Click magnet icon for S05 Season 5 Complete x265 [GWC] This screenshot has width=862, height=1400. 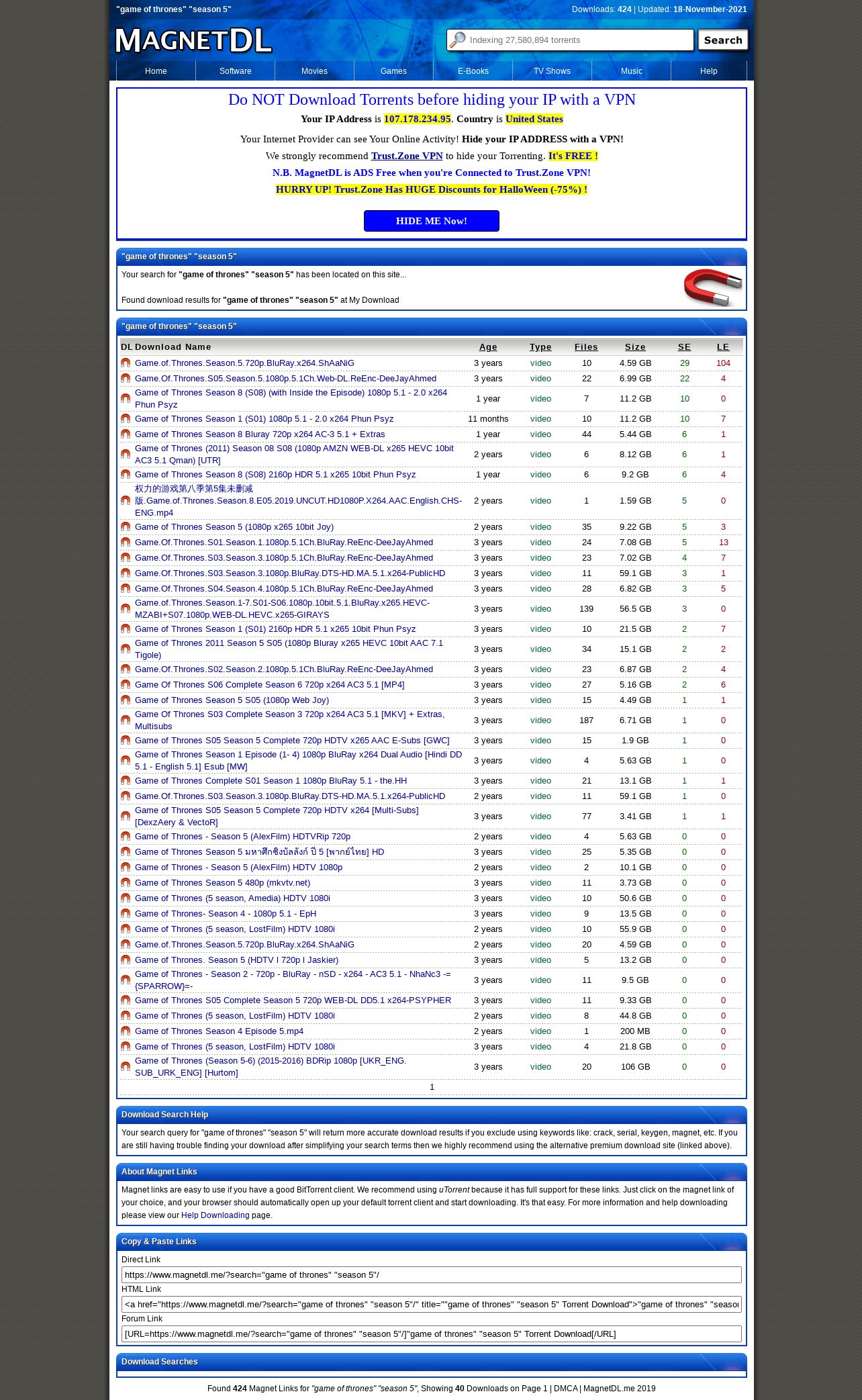[126, 741]
